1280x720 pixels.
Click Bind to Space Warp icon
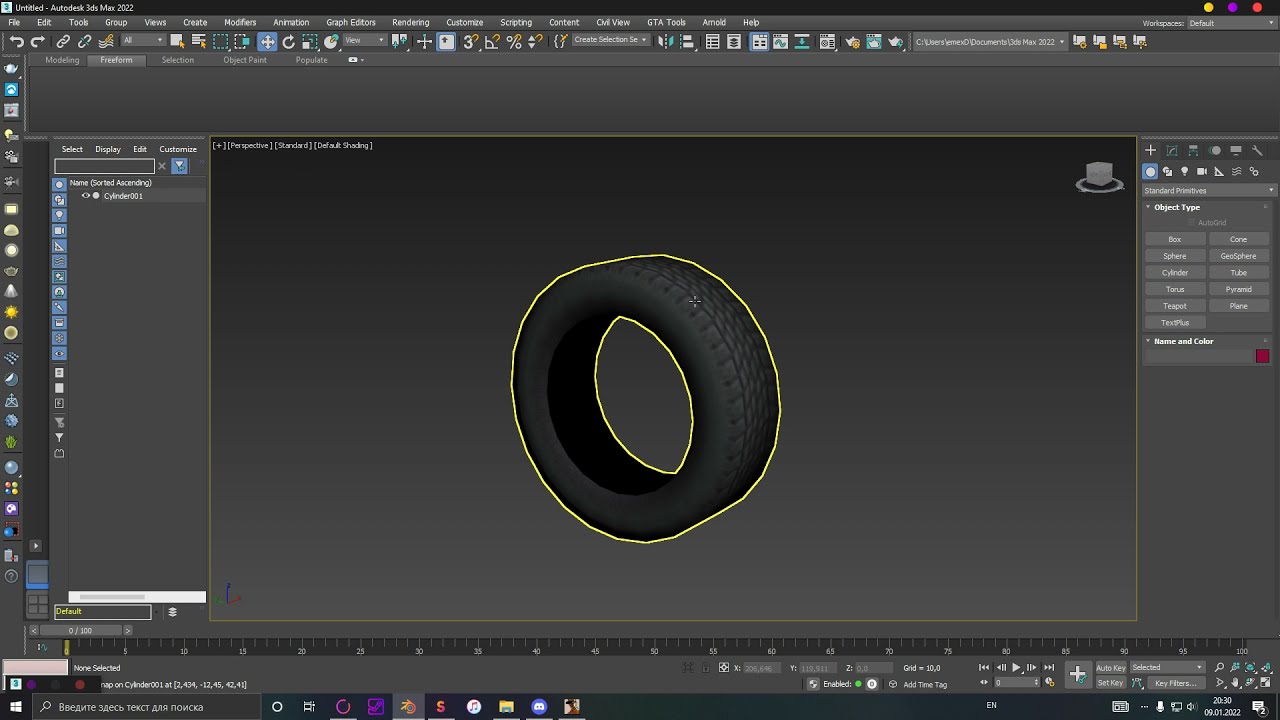coord(106,41)
